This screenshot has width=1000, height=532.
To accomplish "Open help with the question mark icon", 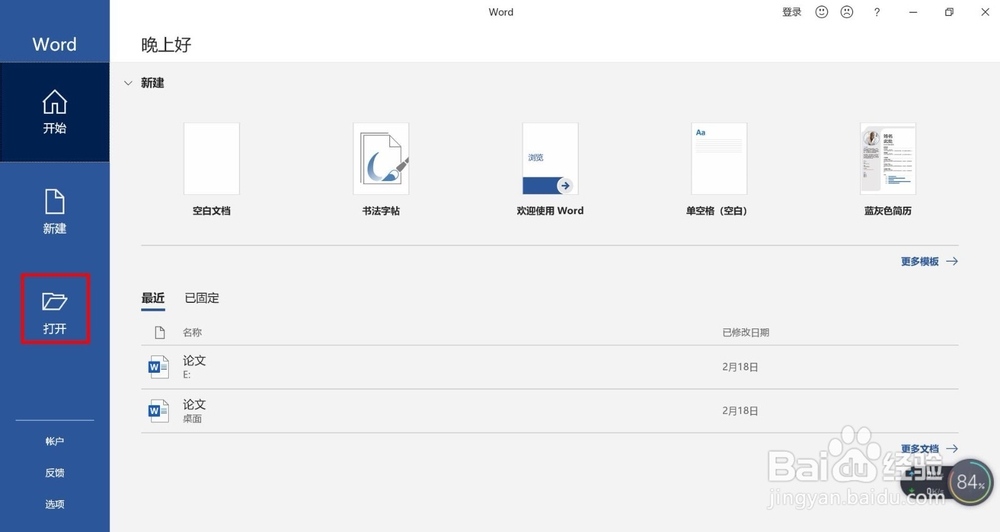I will (x=877, y=12).
